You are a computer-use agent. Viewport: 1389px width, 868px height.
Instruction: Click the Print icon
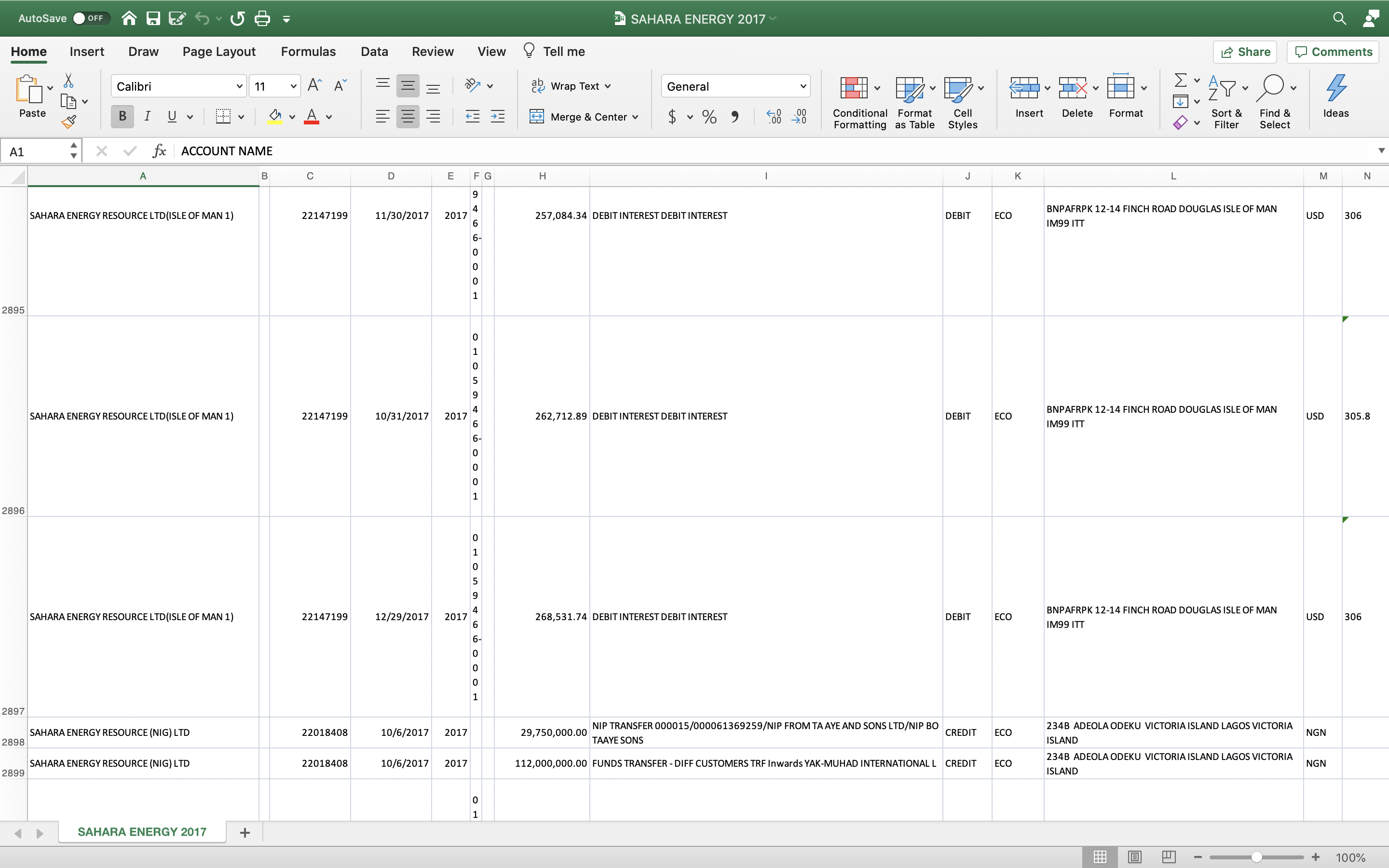(x=262, y=18)
